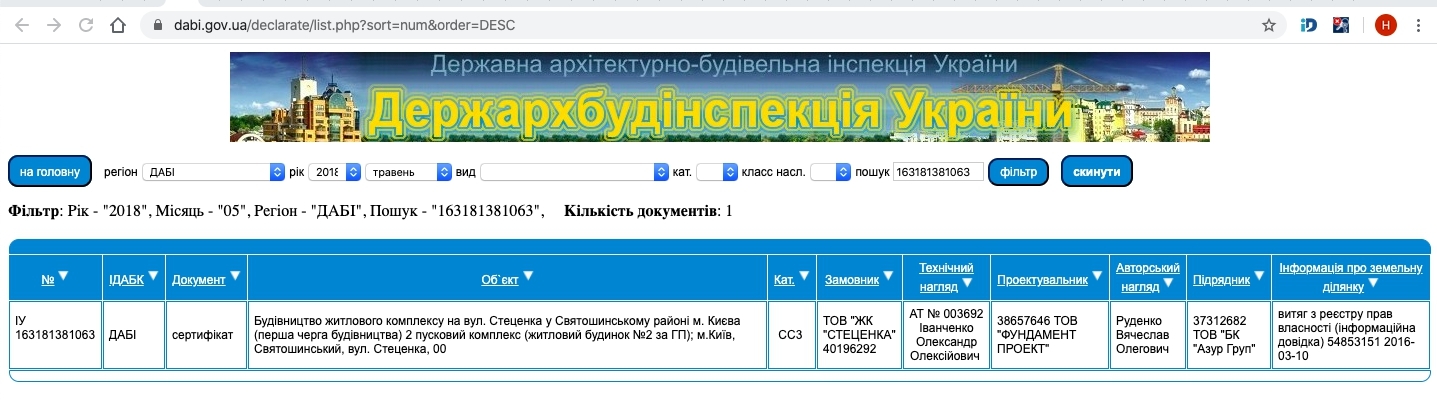The image size is (1437, 400).
Task: Sort by the Замовник column header
Action: tap(852, 280)
